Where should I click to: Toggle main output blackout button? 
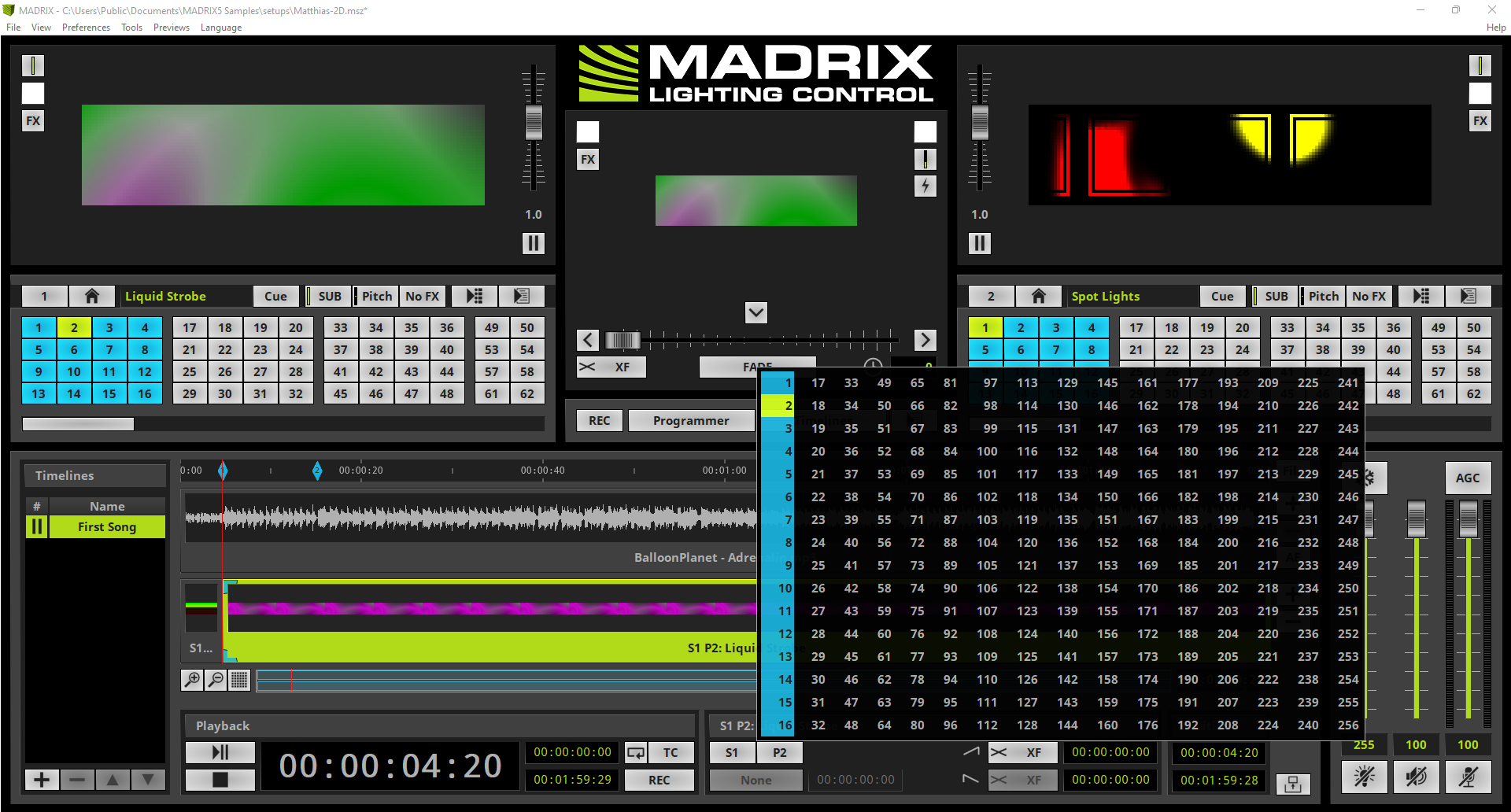point(1364,777)
